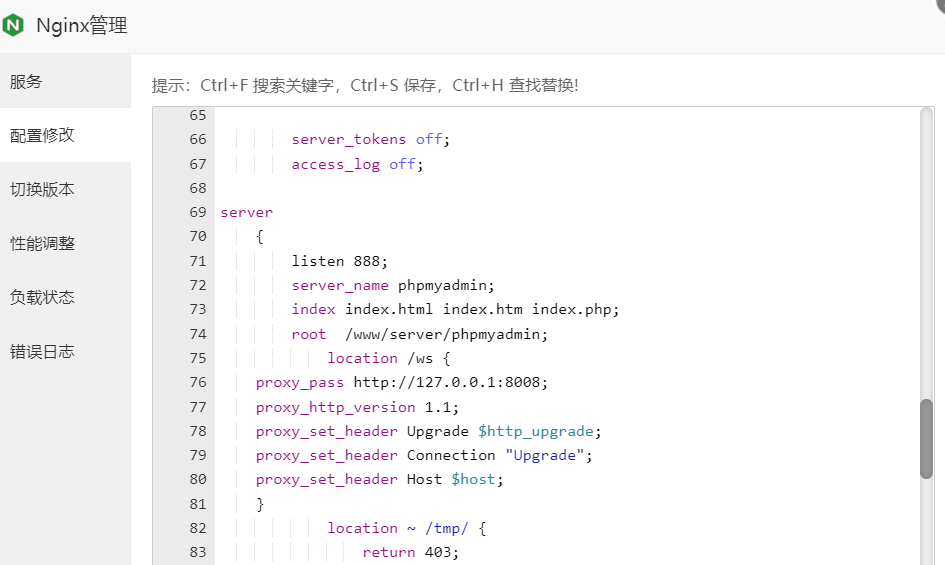Click the Nginx logo icon
This screenshot has width=945, height=565.
(x=14, y=26)
